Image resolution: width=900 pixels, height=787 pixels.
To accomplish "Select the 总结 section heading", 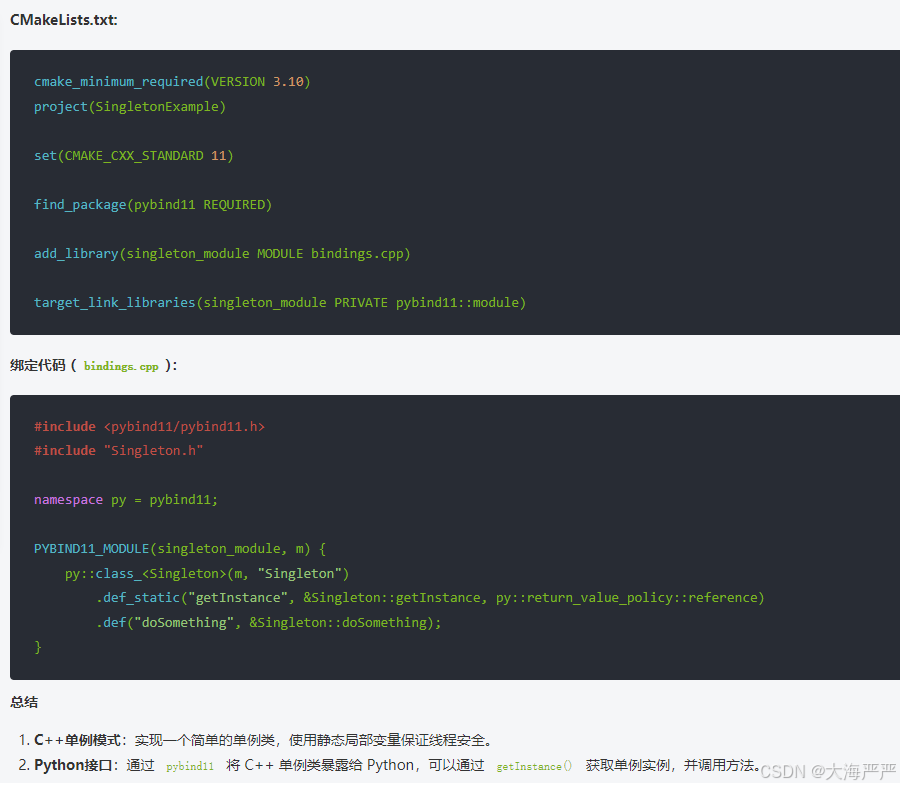I will (24, 702).
